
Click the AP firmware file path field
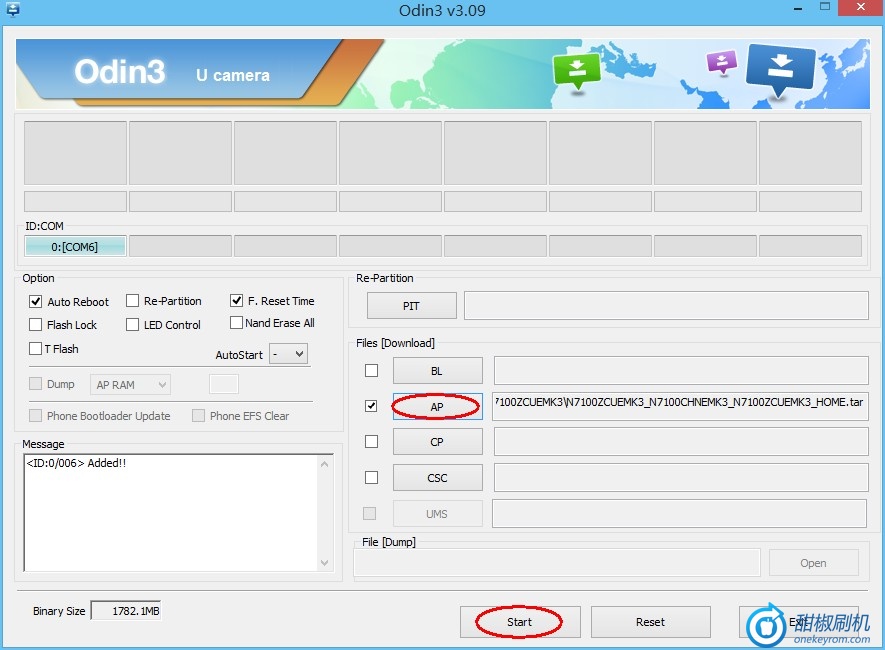click(680, 406)
